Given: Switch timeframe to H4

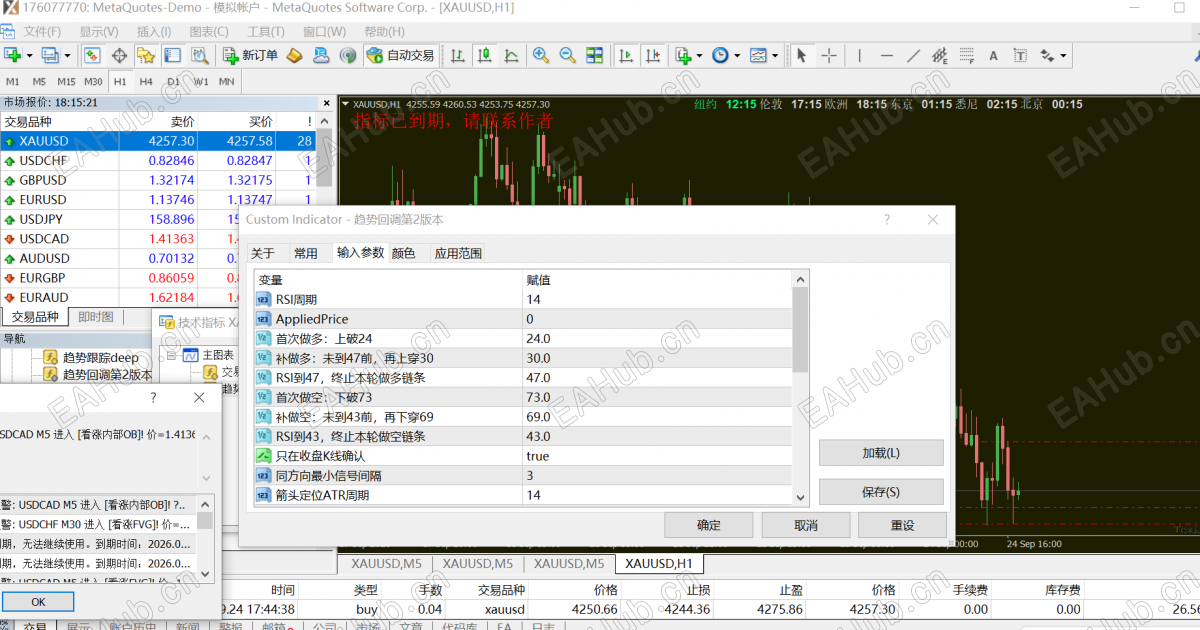Looking at the screenshot, I should pyautogui.click(x=146, y=81).
